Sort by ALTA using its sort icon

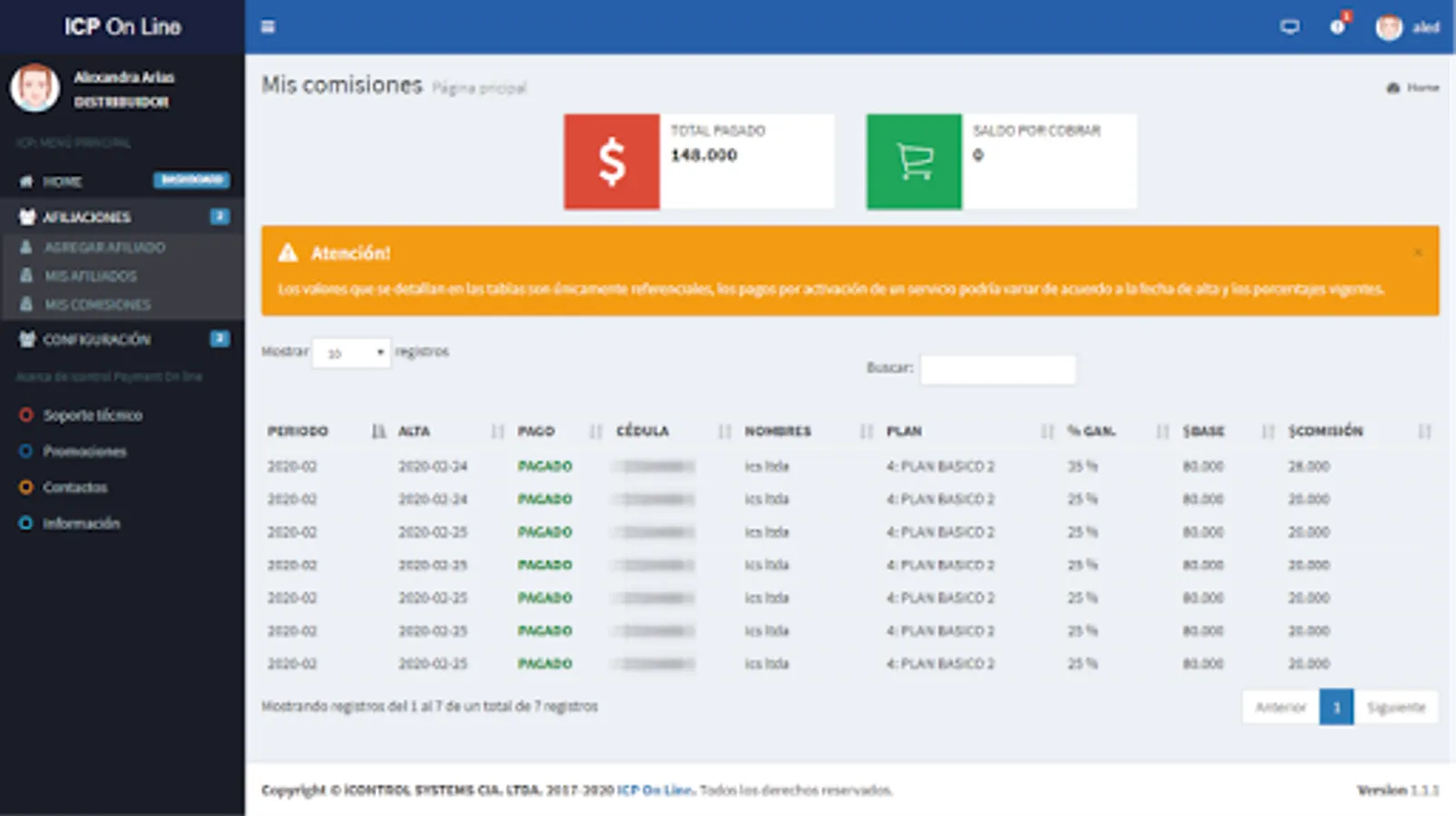[498, 432]
